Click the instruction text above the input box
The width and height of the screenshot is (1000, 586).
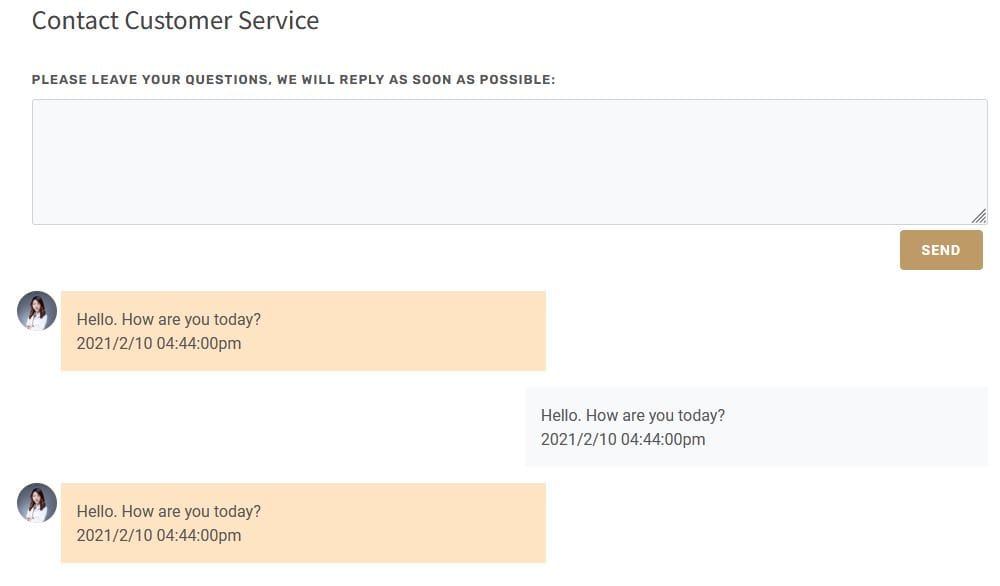[294, 79]
